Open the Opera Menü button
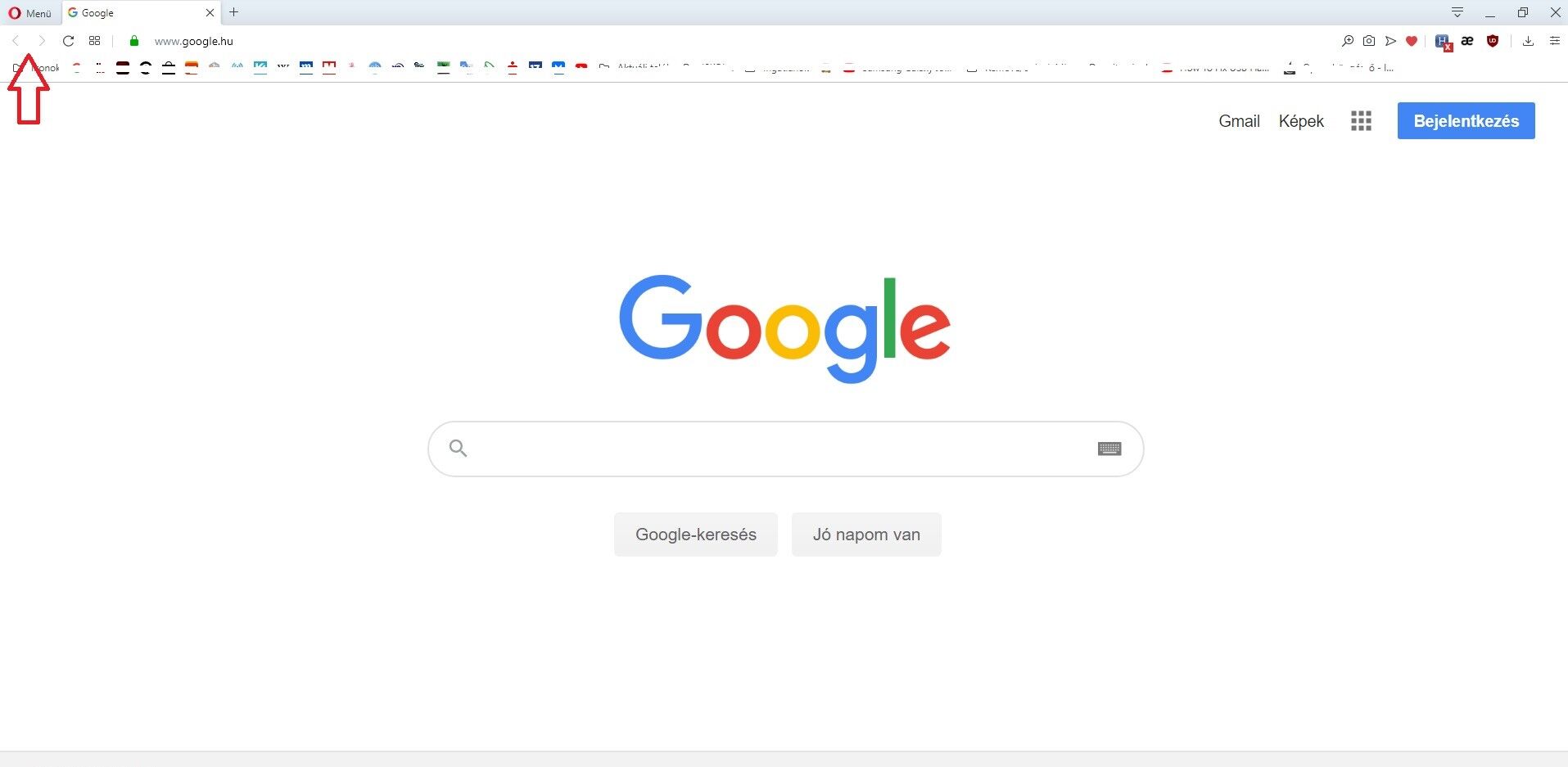Image resolution: width=1568 pixels, height=767 pixels. [29, 13]
